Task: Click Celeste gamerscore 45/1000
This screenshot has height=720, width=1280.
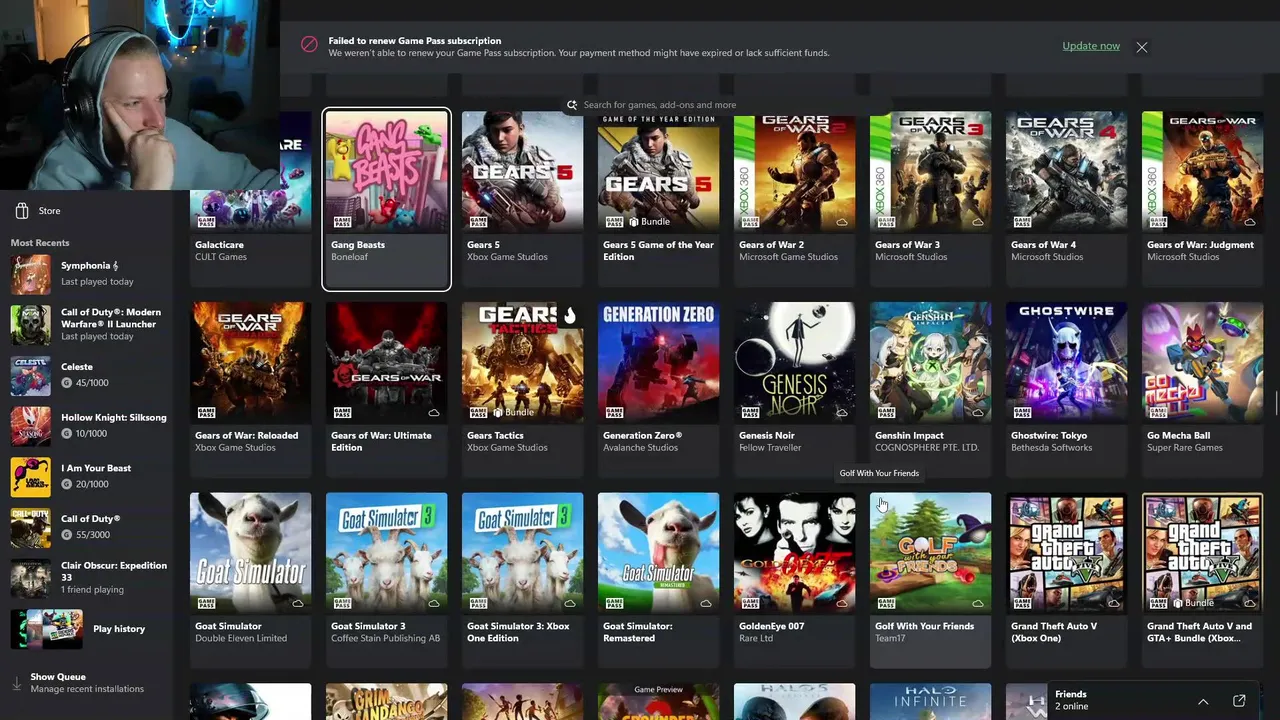Action: [85, 383]
